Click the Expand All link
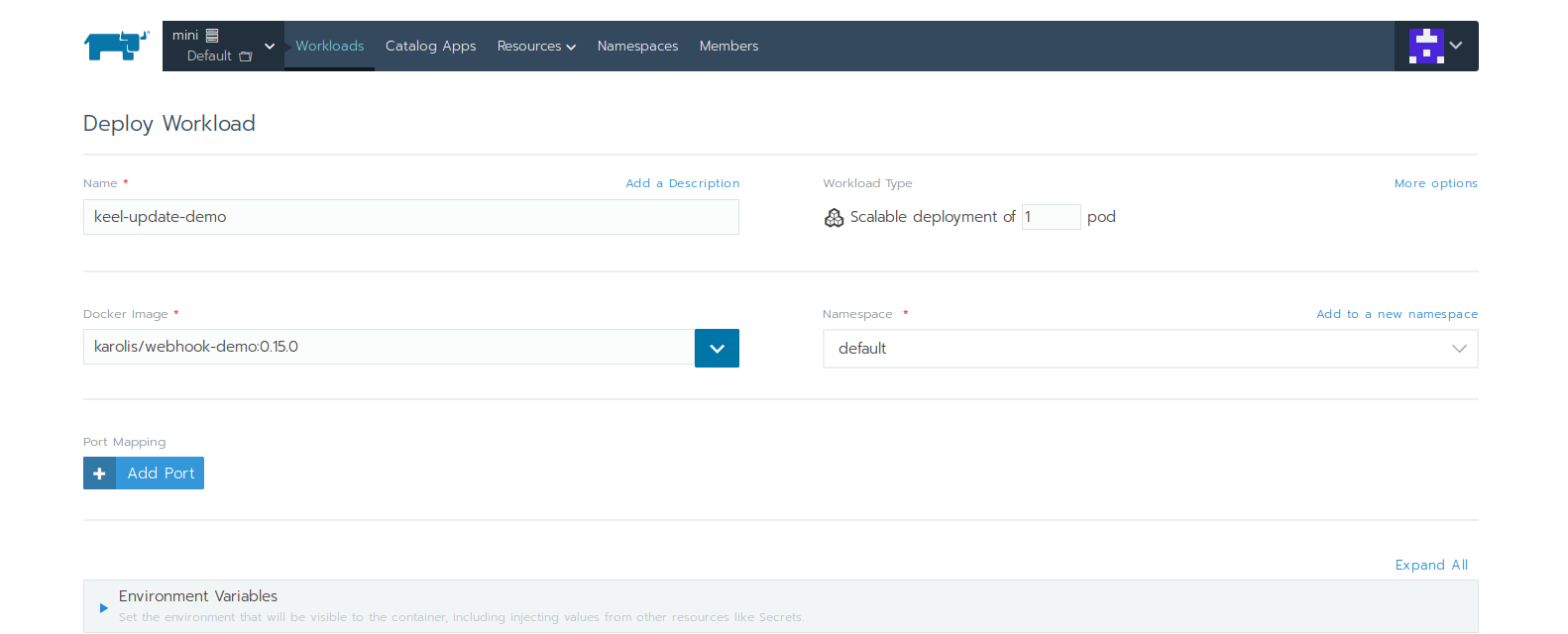 click(1431, 565)
